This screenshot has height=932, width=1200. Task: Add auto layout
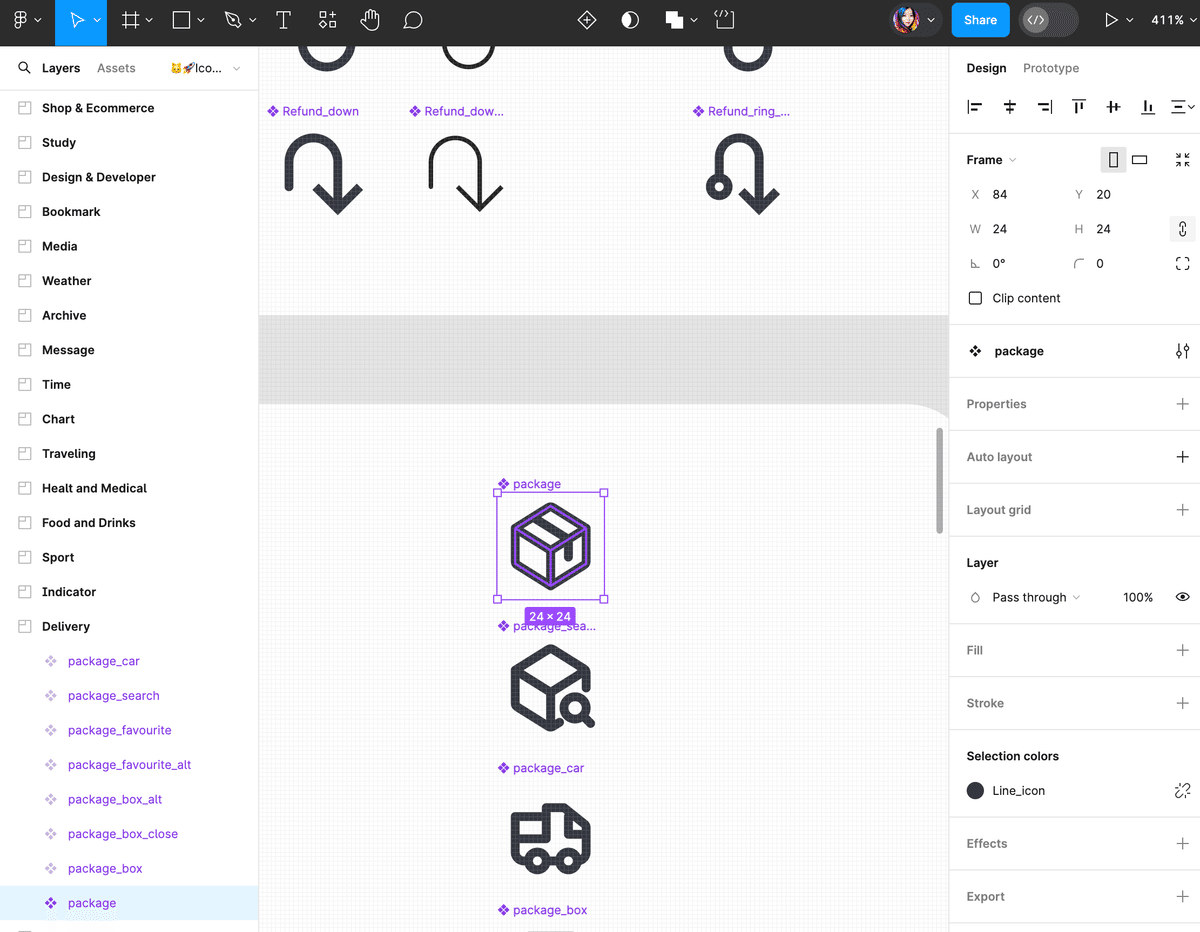(x=1183, y=457)
